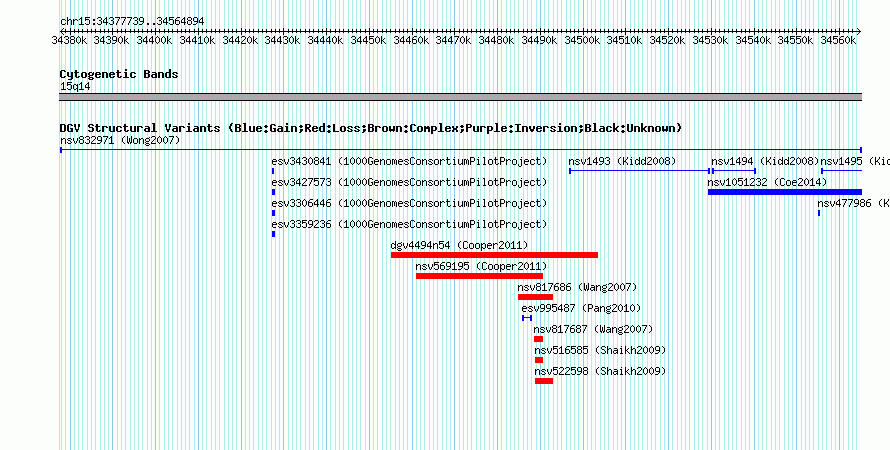Select the gray 15q14 cytogenetic band bar
The height and width of the screenshot is (450, 890).
point(461,97)
